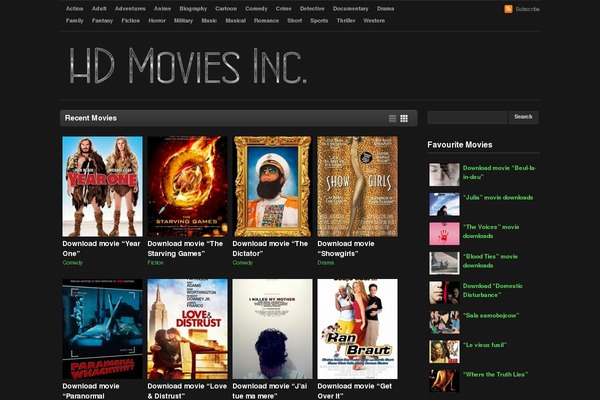Click Comedy tag under The Dictator
The height and width of the screenshot is (400, 600).
tap(242, 263)
